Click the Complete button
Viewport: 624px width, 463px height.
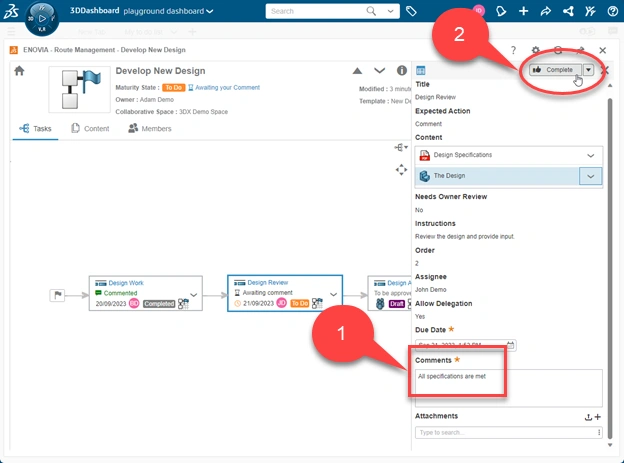pyautogui.click(x=555, y=70)
